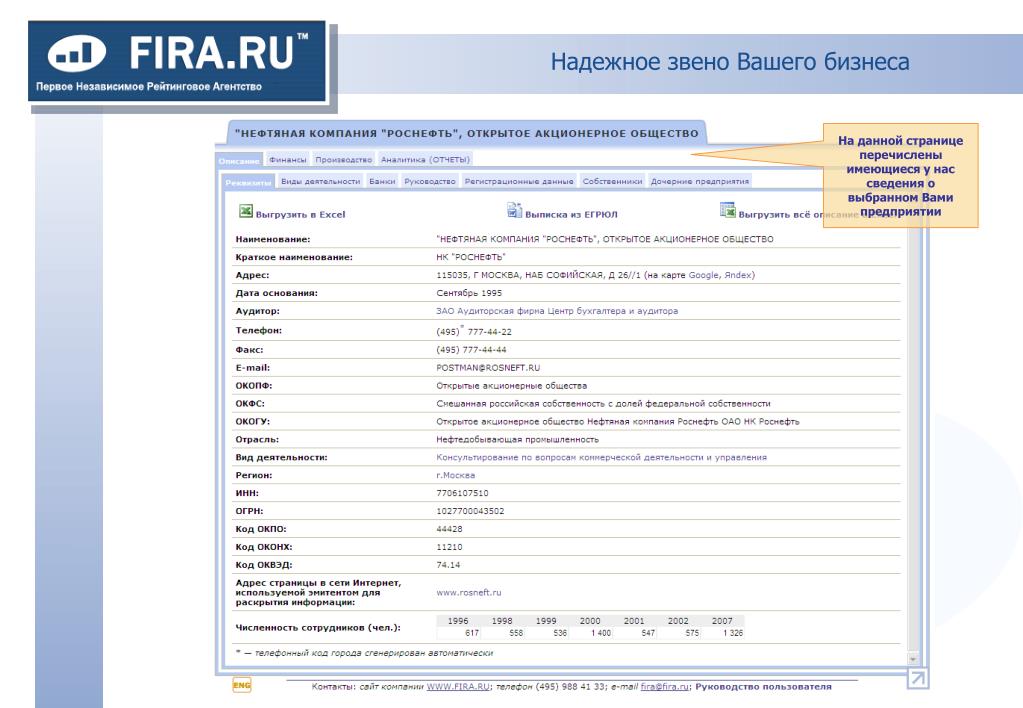The image size is (1023, 708).
Task: Click the Выписка из ЕГРЮЛ link
Action: [x=571, y=214]
